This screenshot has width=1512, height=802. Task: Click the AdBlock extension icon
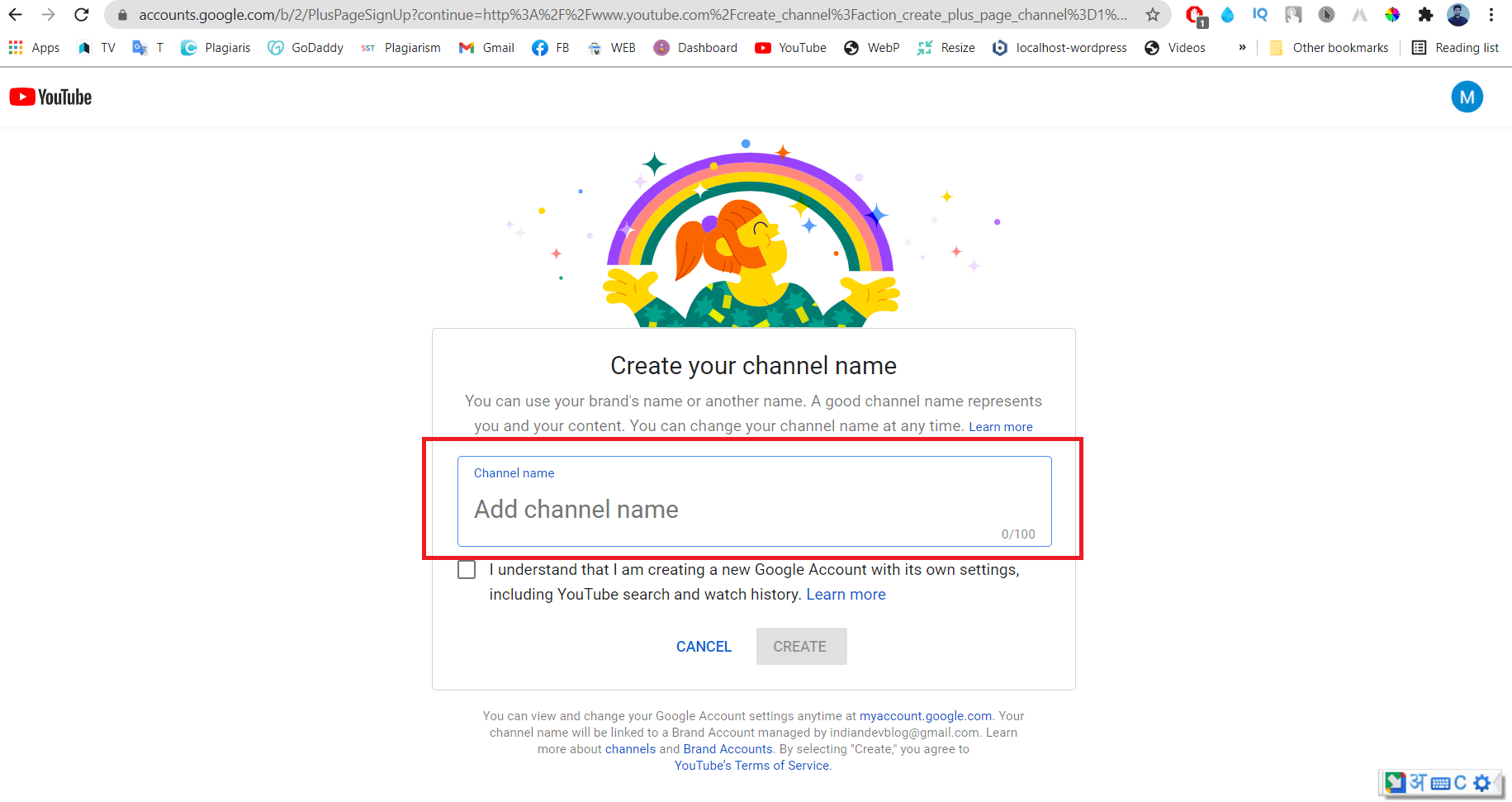(x=1195, y=14)
